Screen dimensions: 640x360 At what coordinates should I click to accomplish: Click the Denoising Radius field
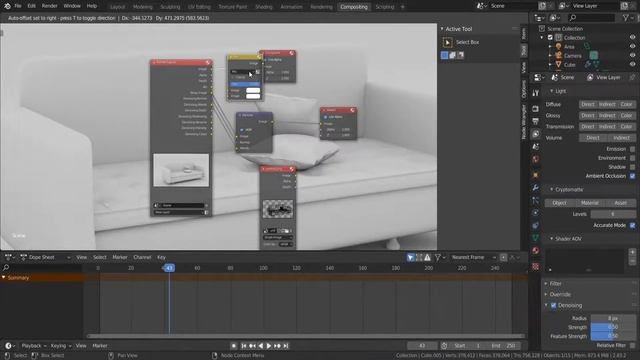[613, 318]
